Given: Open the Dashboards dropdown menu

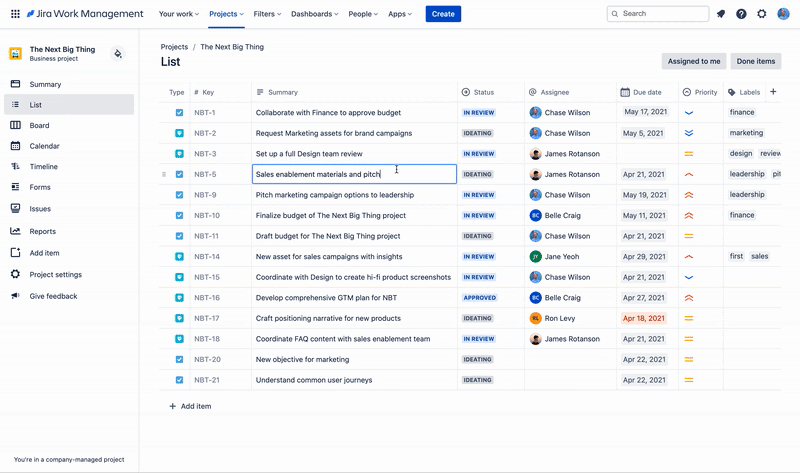Looking at the screenshot, I should [314, 14].
